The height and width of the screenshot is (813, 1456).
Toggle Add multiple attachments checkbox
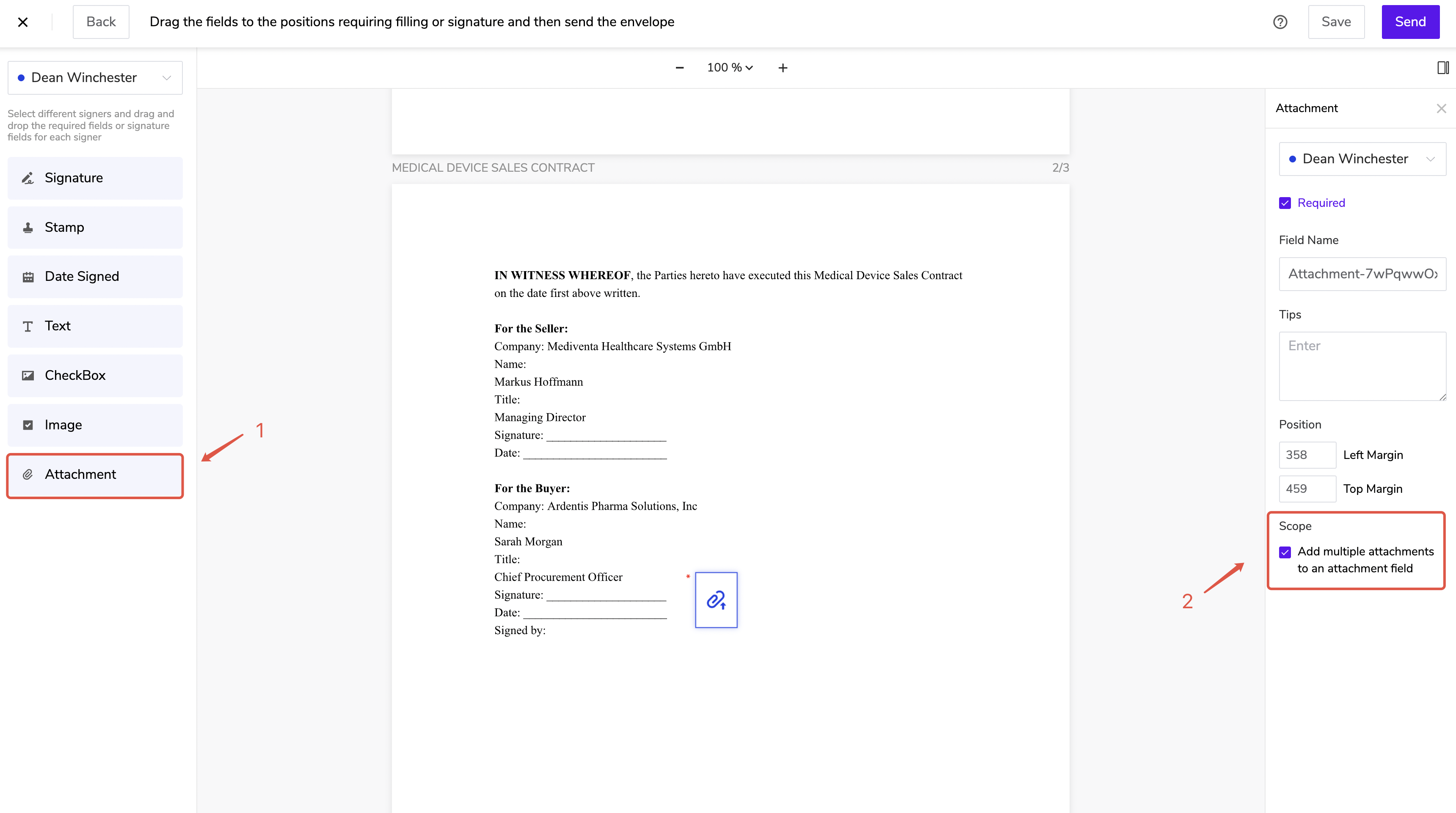(x=1285, y=552)
